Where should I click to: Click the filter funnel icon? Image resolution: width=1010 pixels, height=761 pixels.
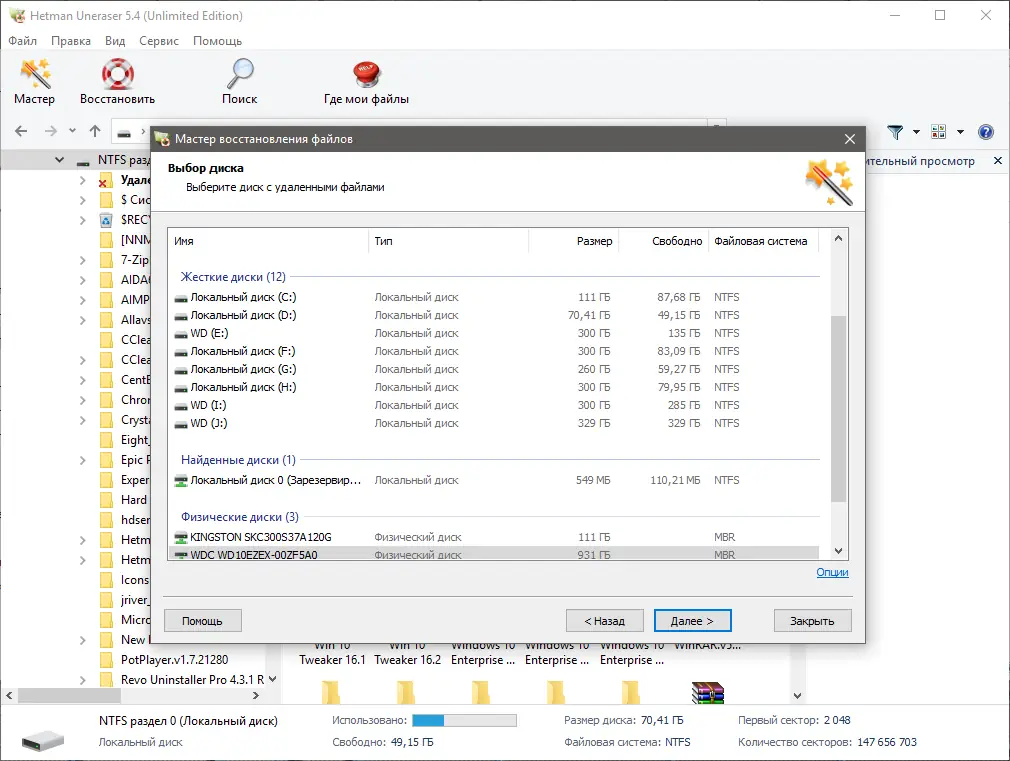895,132
